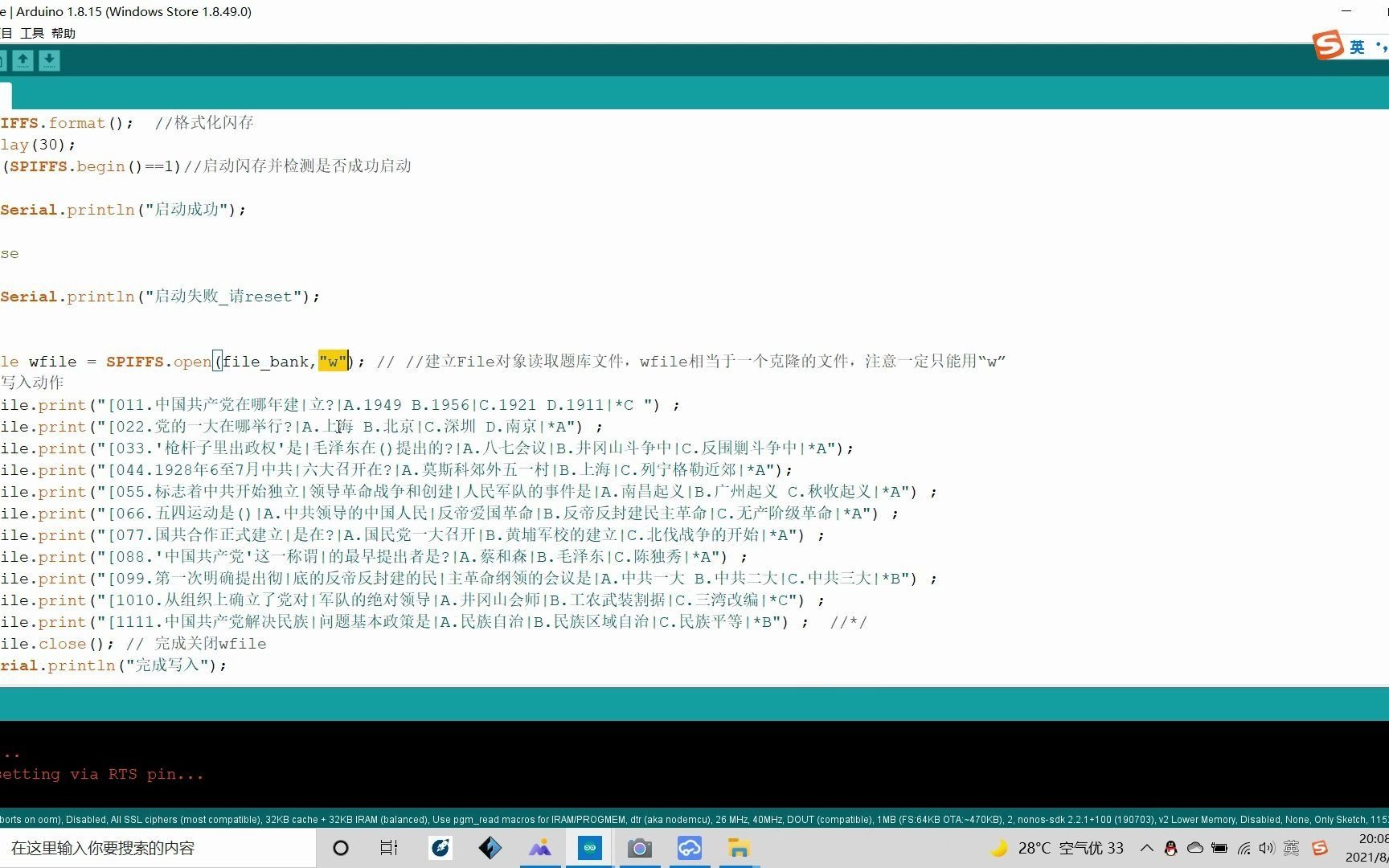Screen dimensions: 1389x868
Task: Click the battery tray icon
Action: pos(1219,848)
